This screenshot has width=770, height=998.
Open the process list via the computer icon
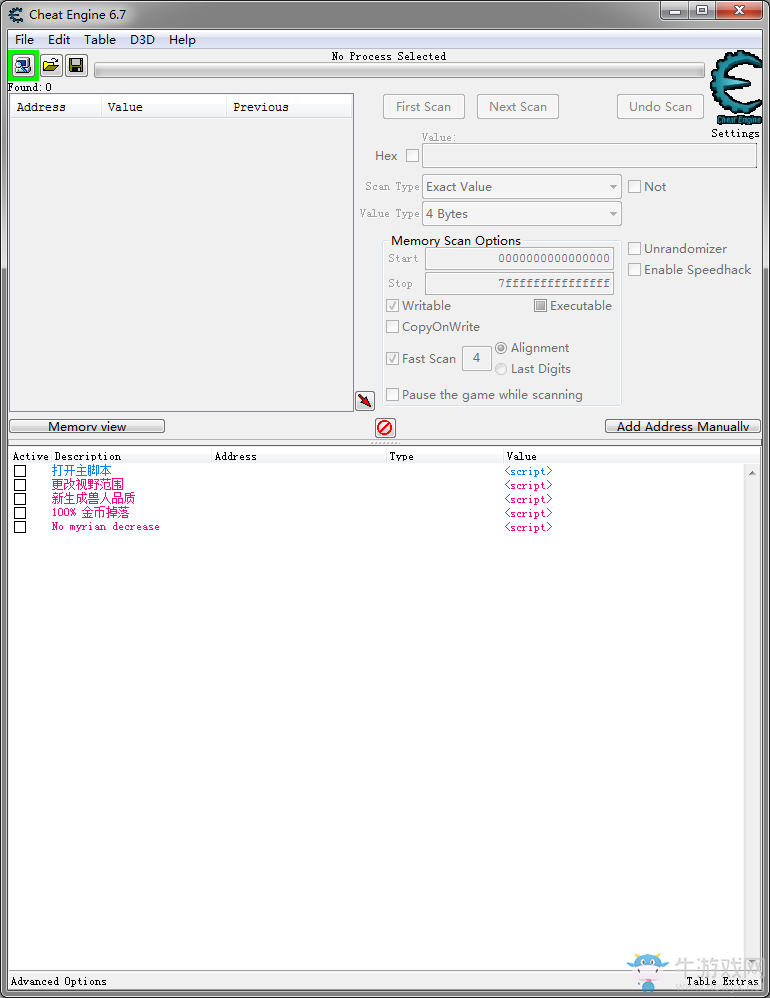(x=24, y=65)
